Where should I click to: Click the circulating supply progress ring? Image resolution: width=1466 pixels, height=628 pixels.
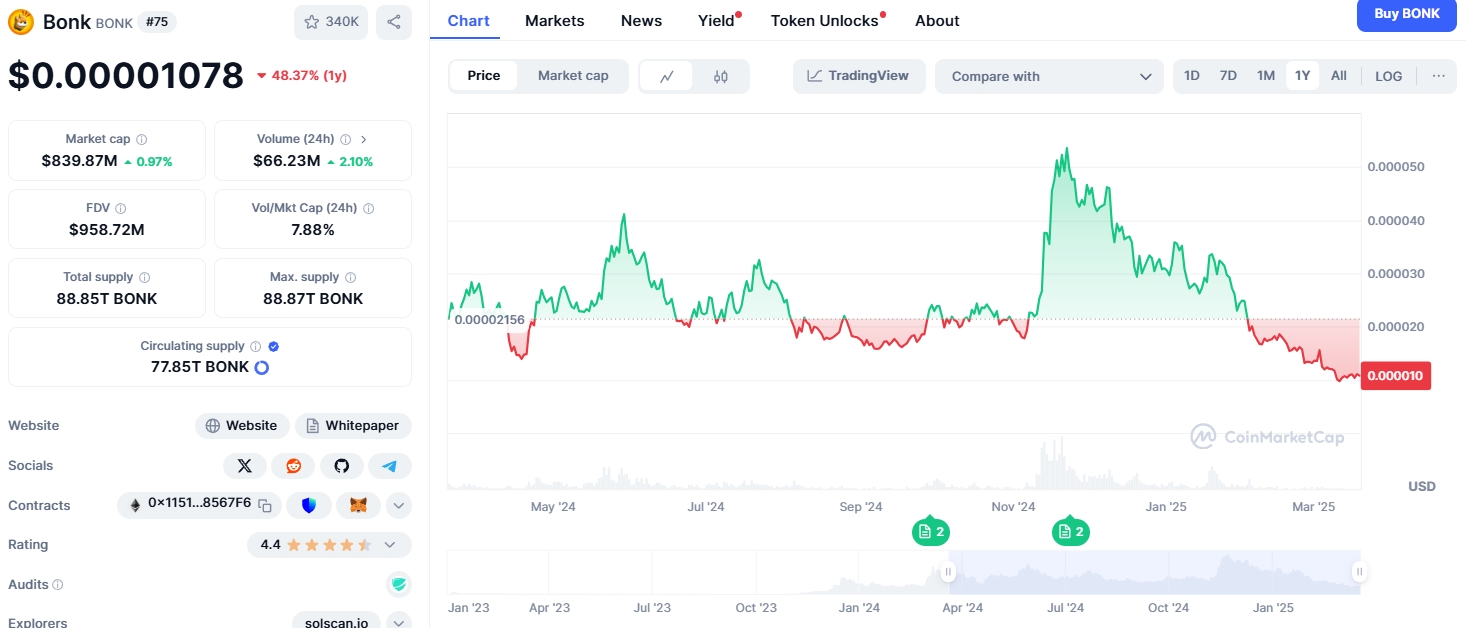tap(262, 367)
